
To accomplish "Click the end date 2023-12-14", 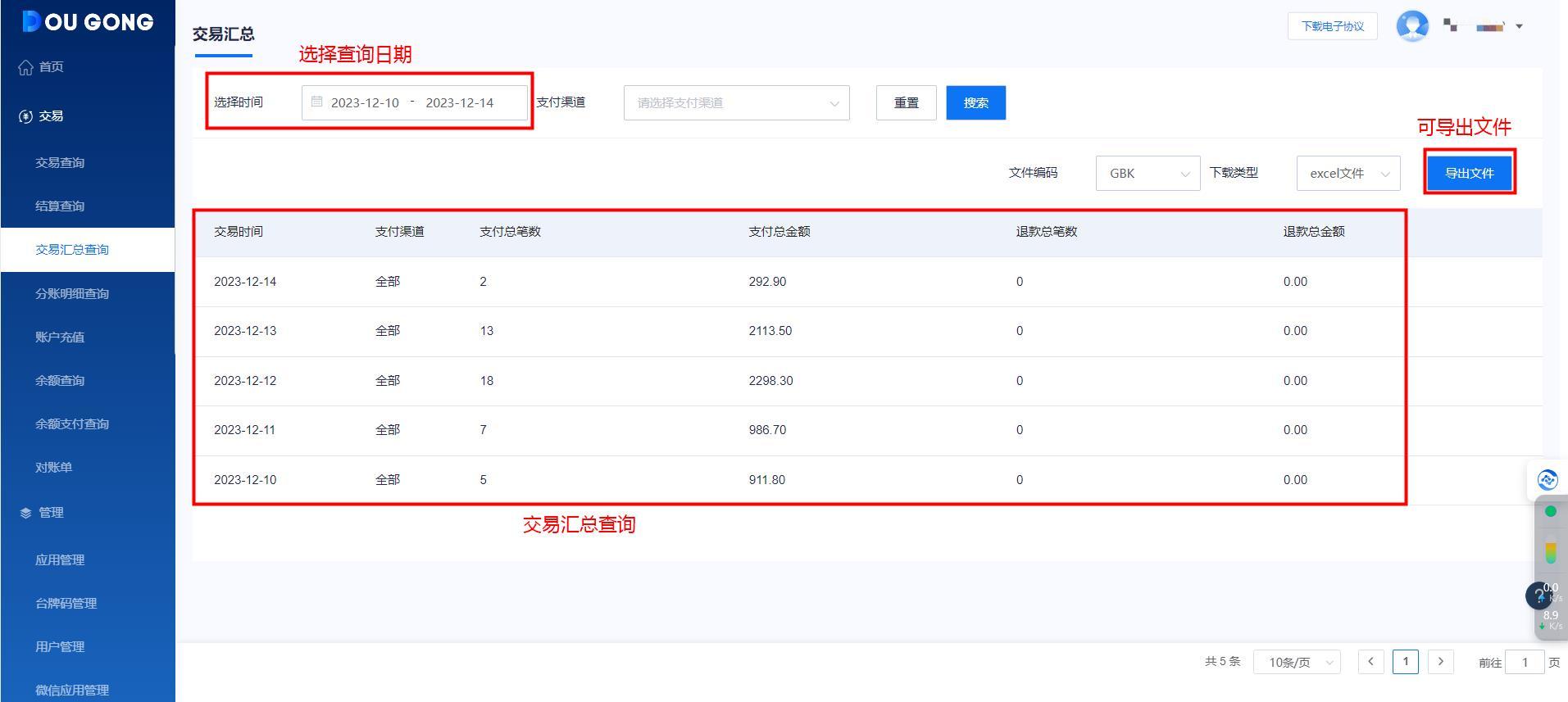I will click(459, 102).
